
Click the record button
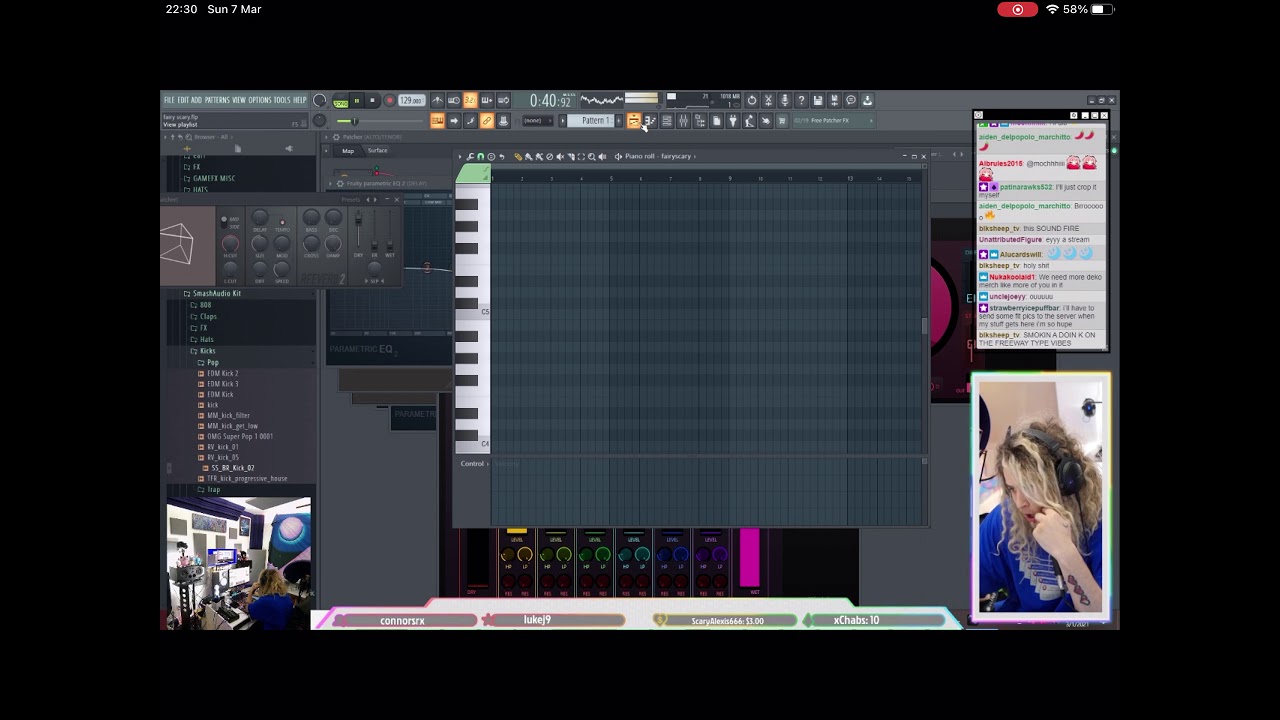coord(390,100)
